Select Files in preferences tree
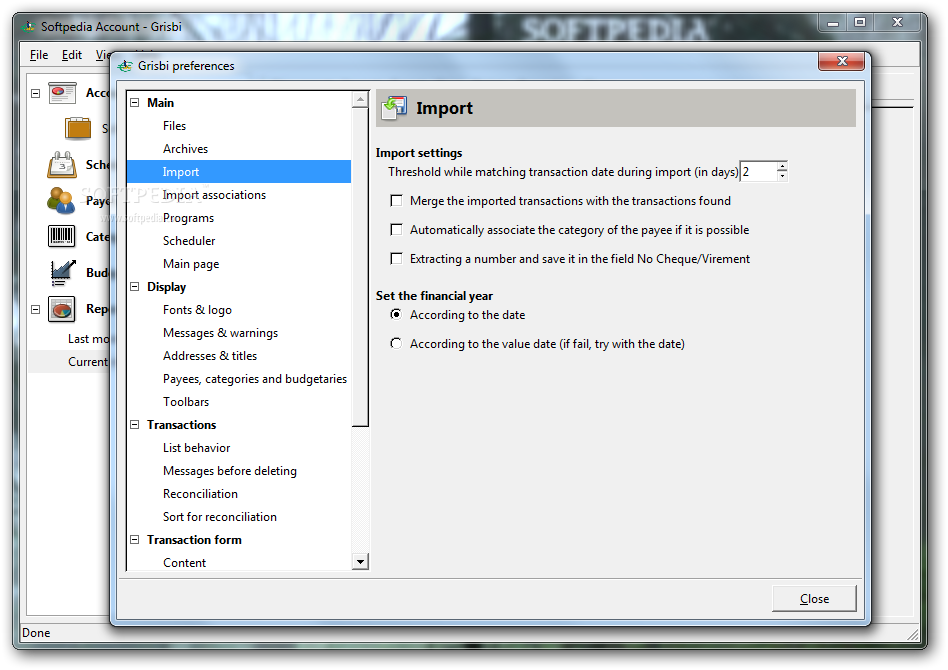The width and height of the screenshot is (948, 670). point(175,126)
